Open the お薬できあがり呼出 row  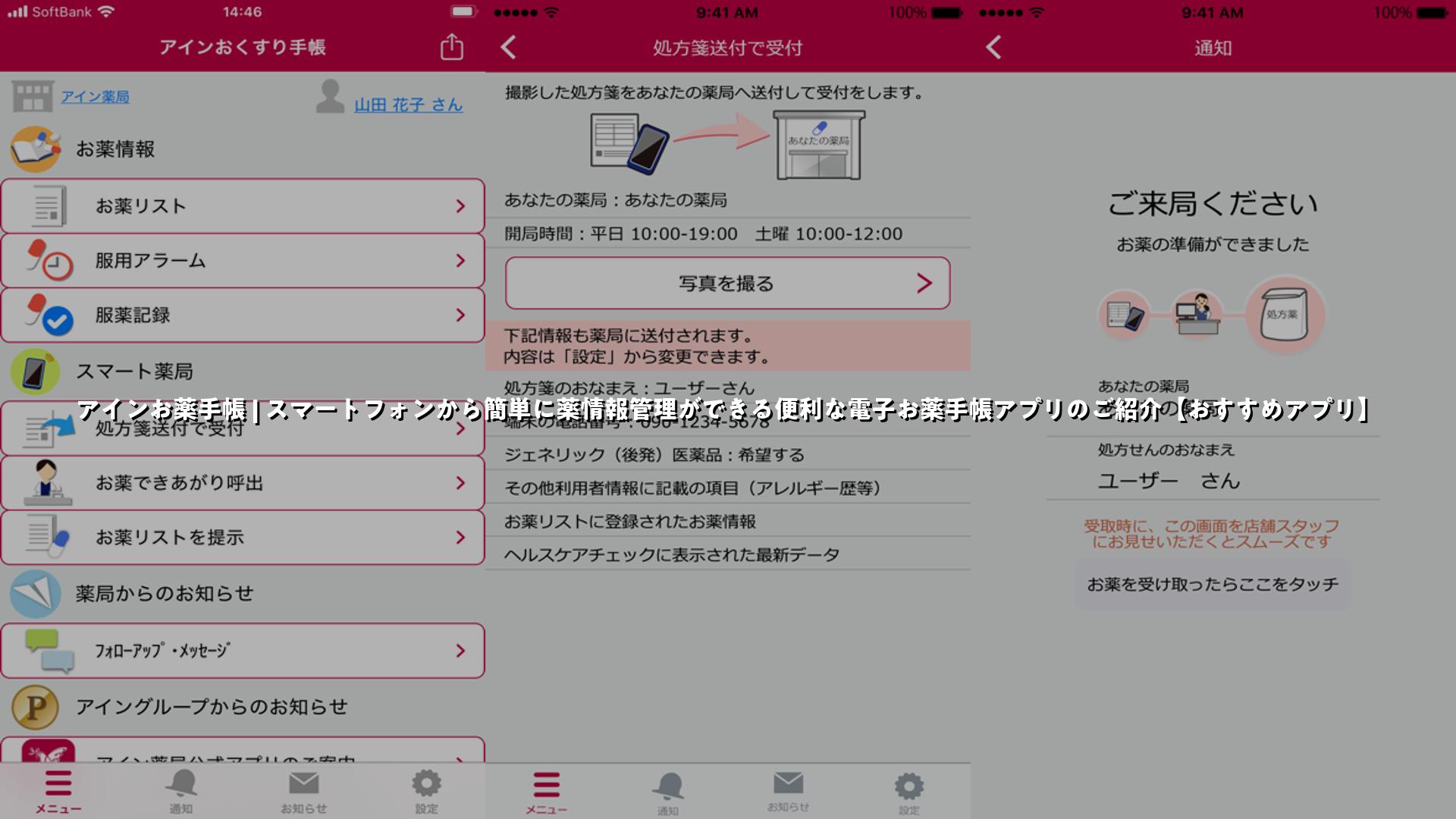tap(243, 483)
